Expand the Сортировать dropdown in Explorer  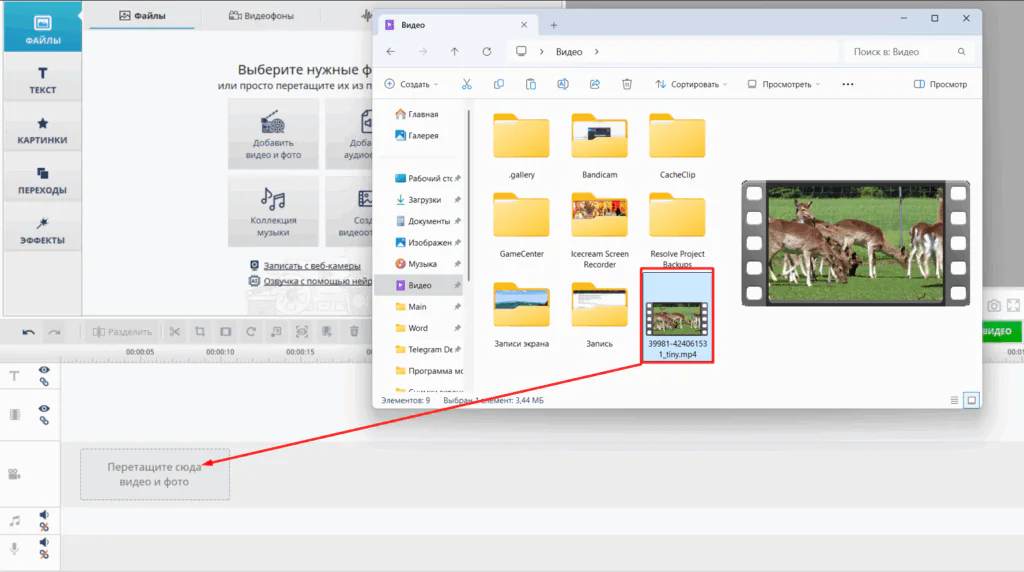point(691,84)
